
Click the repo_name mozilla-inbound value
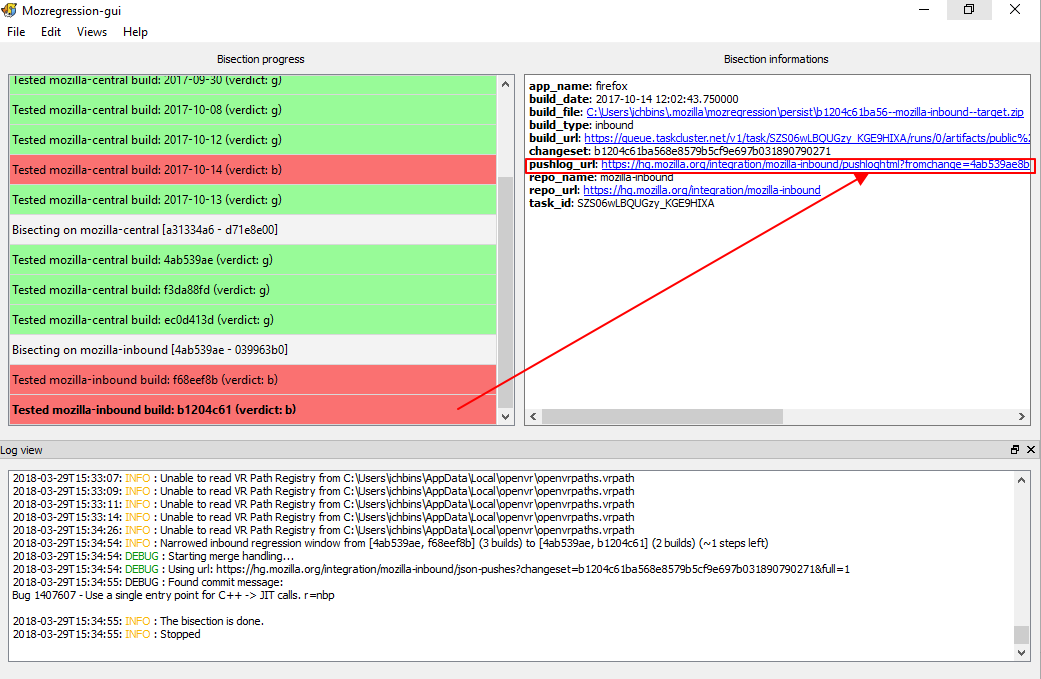coord(637,177)
